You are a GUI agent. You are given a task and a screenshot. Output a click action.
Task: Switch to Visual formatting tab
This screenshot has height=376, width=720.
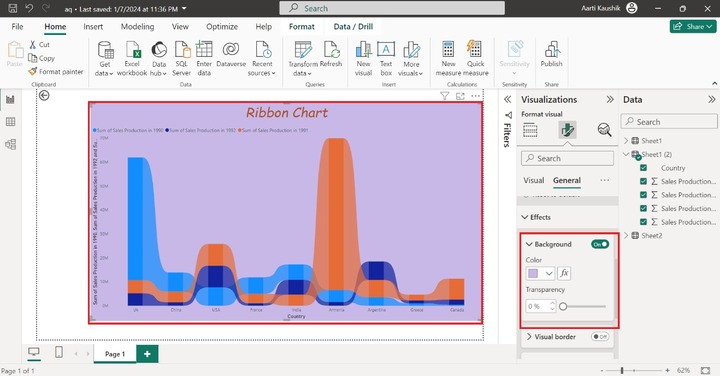pyautogui.click(x=534, y=180)
